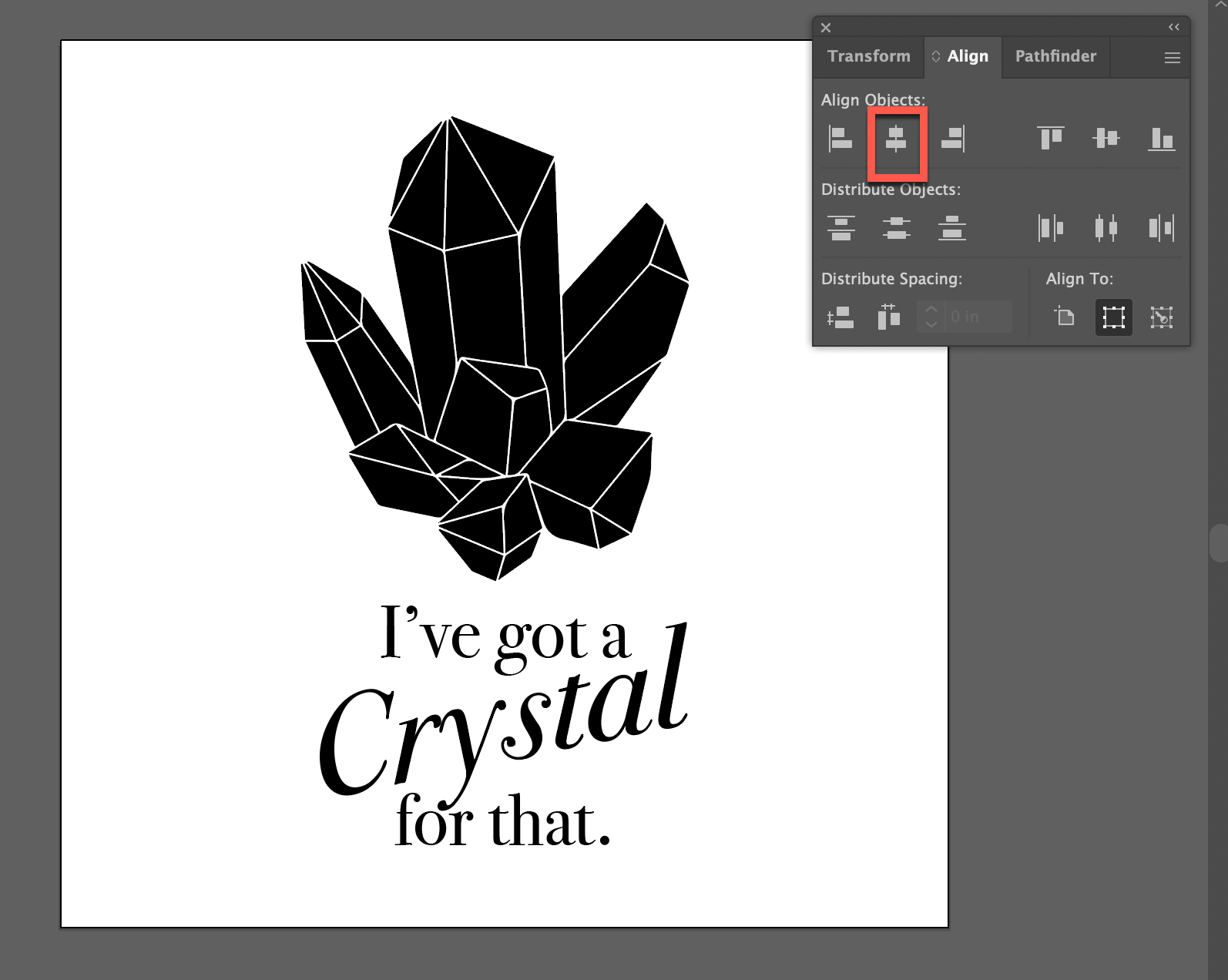Align objects to their bottom edges
Viewport: 1228px width, 980px height.
click(x=1162, y=139)
